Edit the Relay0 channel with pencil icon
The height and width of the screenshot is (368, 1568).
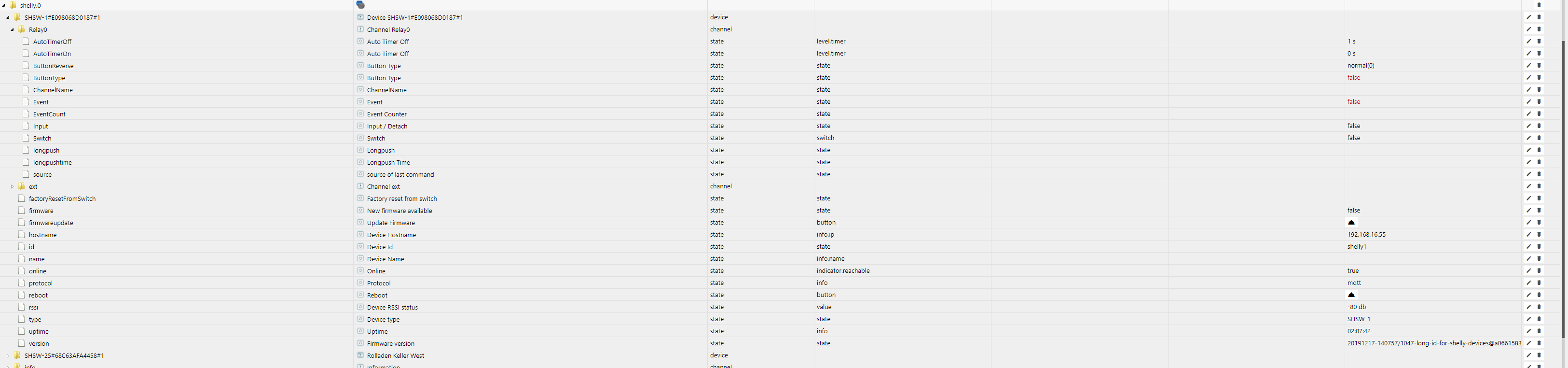[1528, 29]
